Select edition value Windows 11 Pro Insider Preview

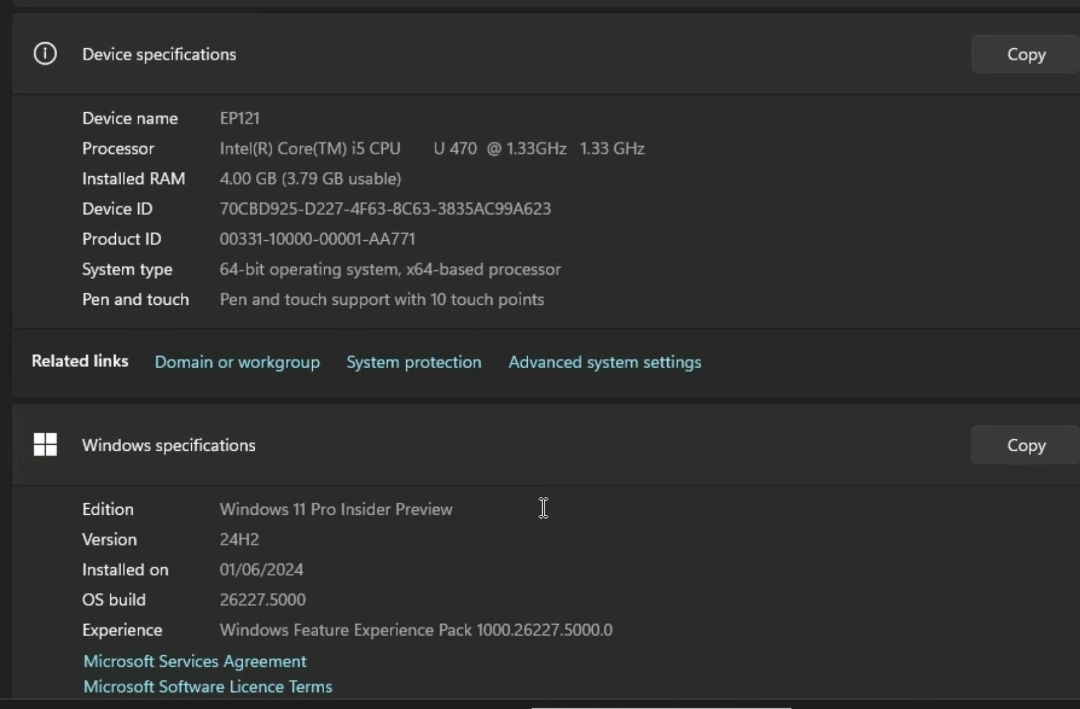point(336,509)
